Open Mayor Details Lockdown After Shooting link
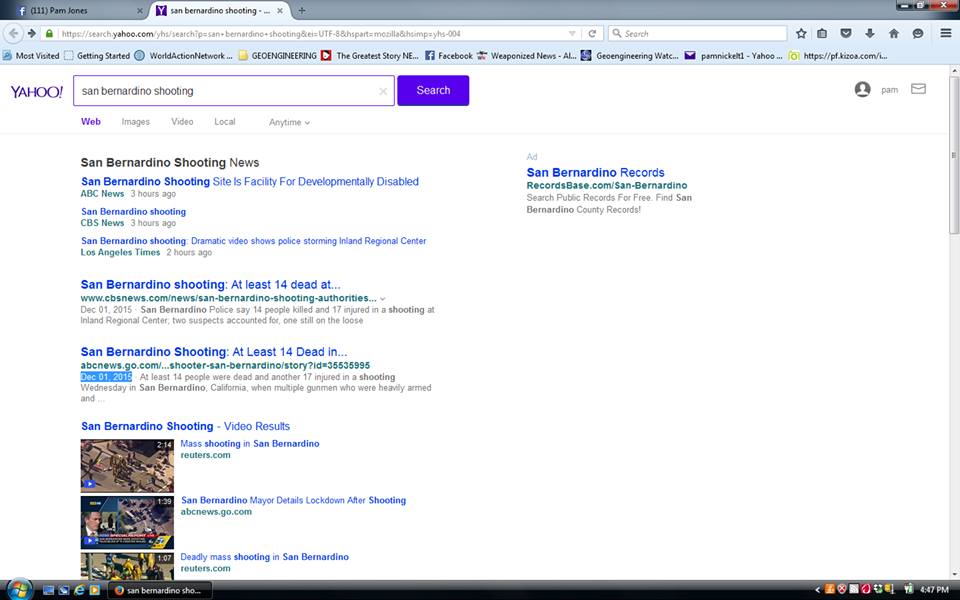Screen dimensions: 960x600 pyautogui.click(x=293, y=501)
